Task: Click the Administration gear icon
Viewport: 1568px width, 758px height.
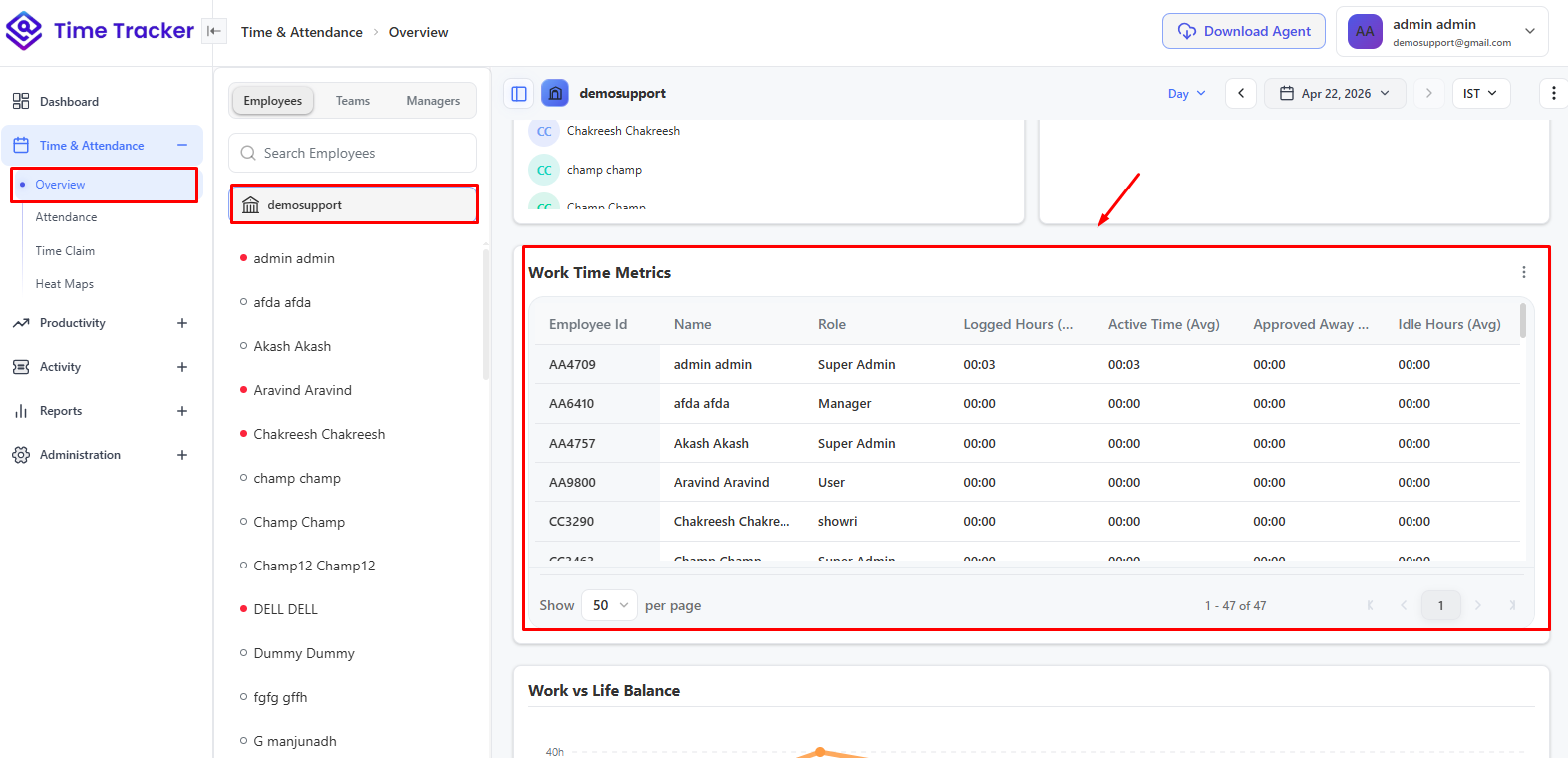Action: pos(21,455)
